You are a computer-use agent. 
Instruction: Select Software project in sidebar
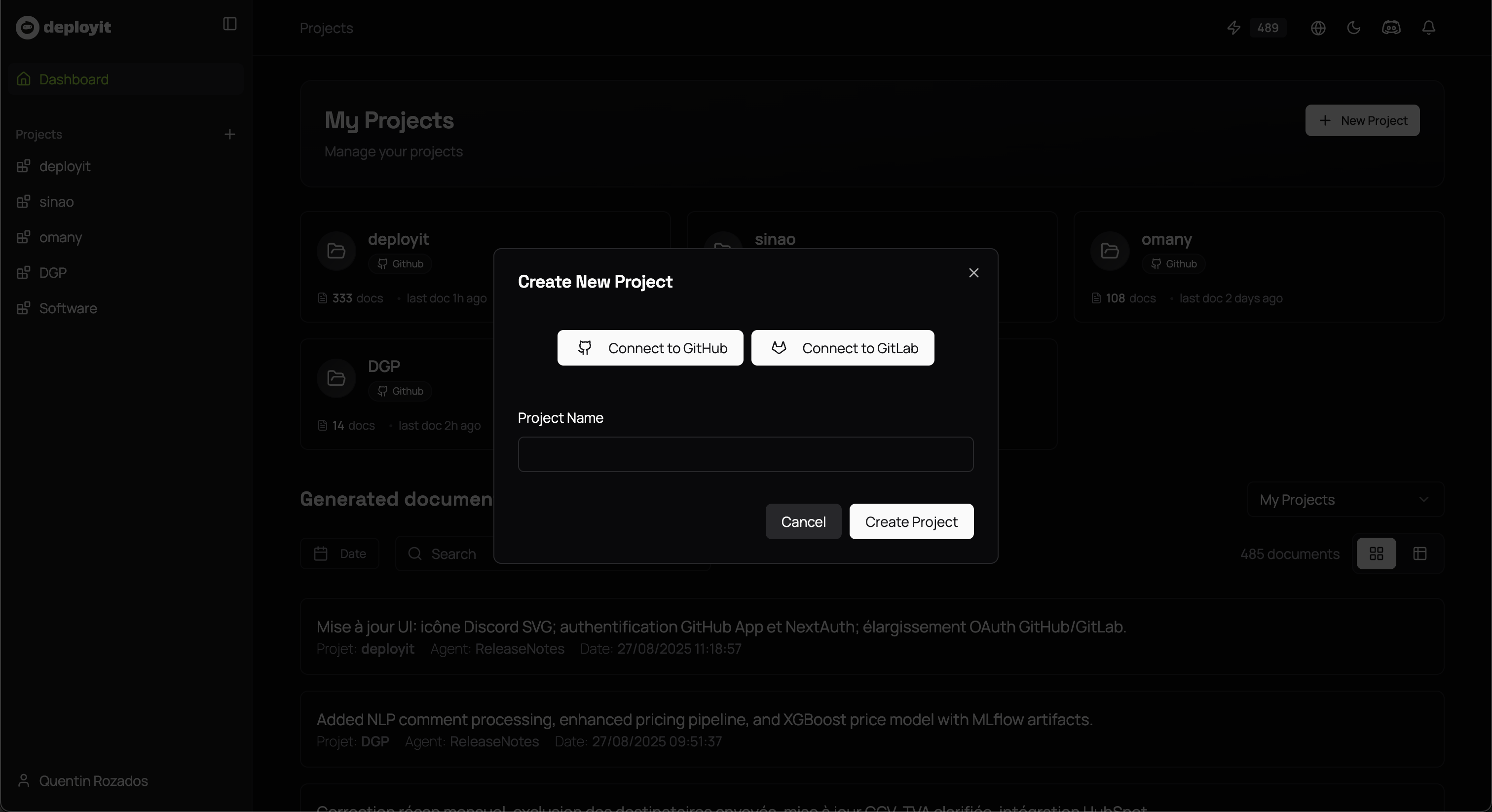click(x=68, y=308)
